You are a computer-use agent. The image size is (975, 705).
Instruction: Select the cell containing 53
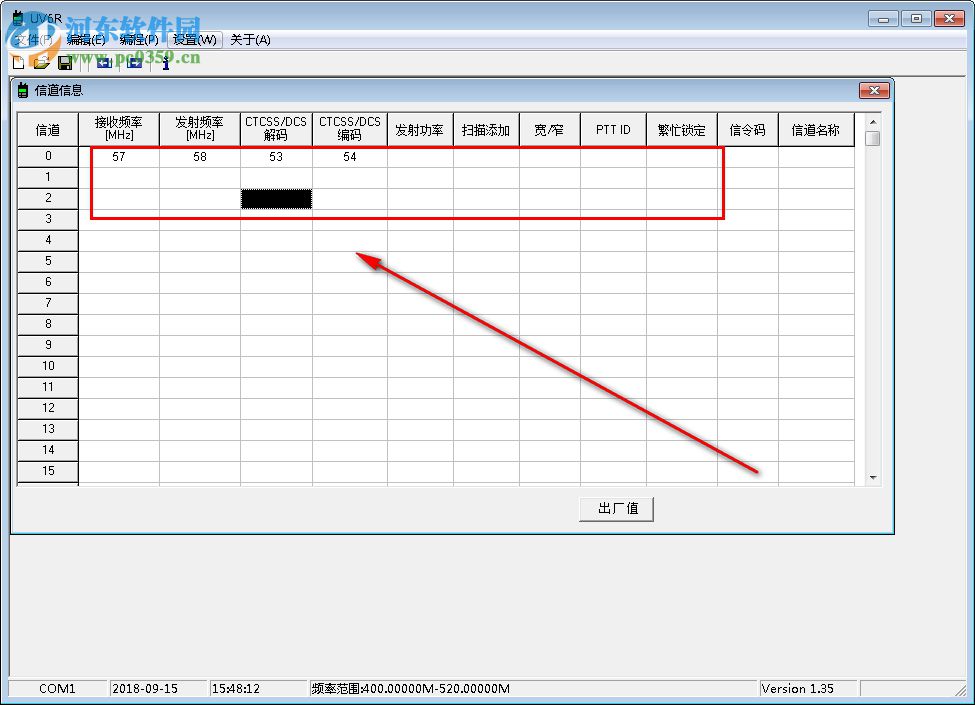tap(276, 157)
